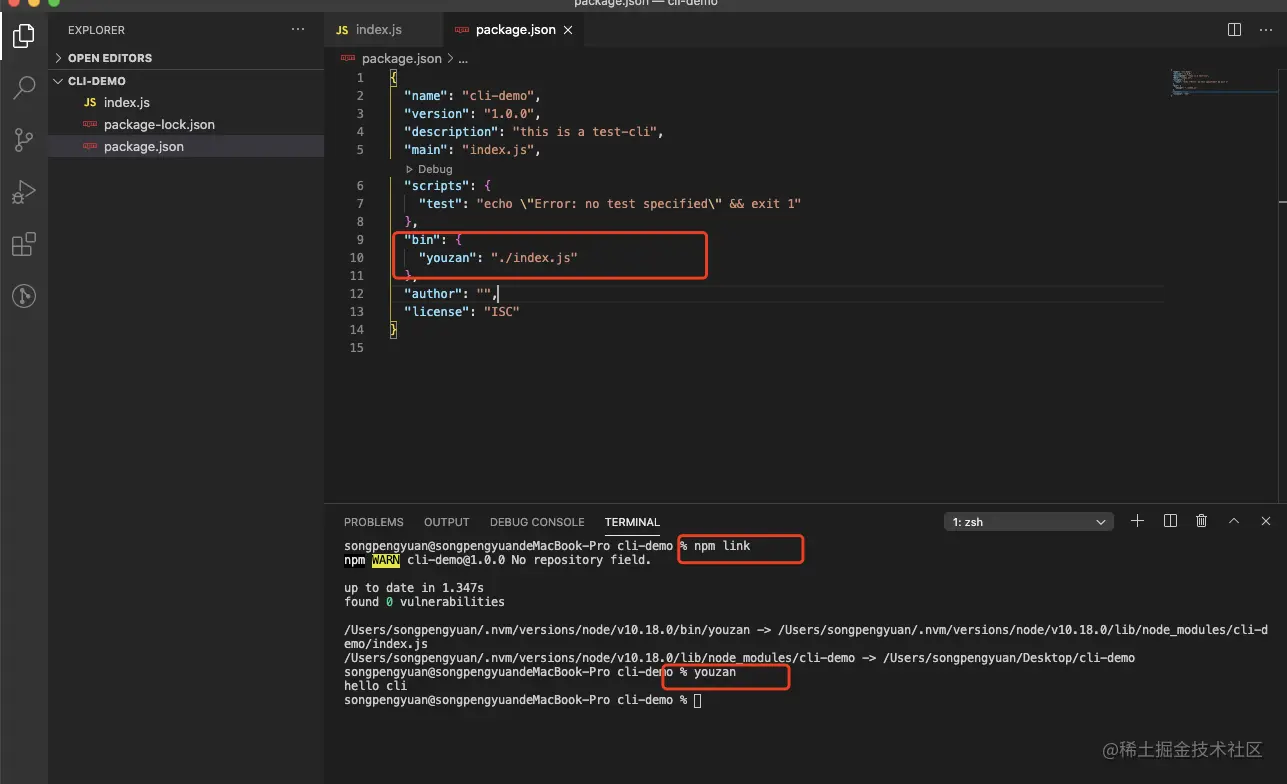Viewport: 1287px width, 784px height.
Task: Close the package.json editor tab
Action: coord(569,30)
